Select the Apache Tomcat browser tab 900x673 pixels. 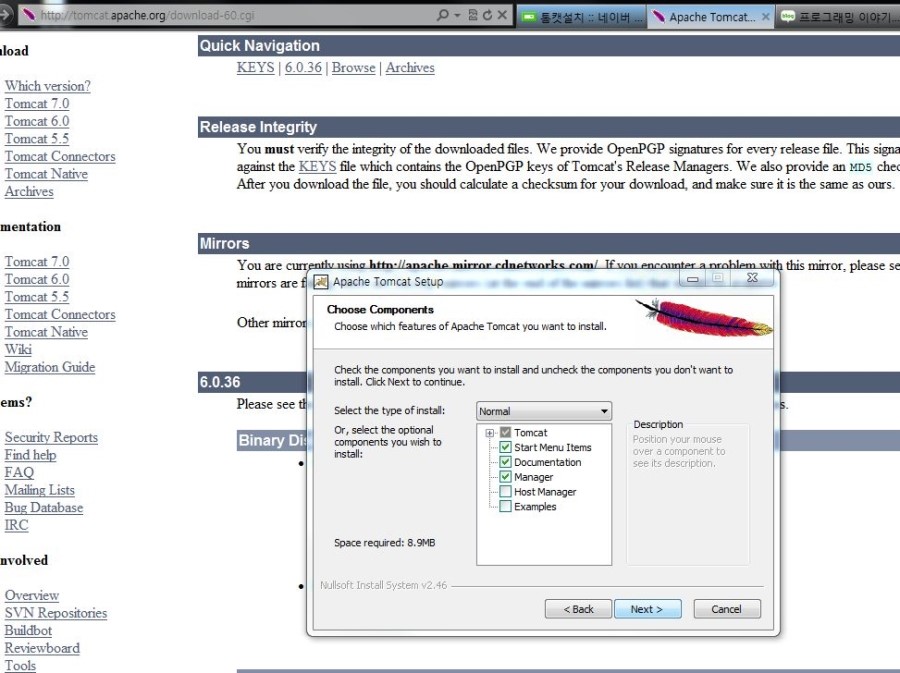711,17
